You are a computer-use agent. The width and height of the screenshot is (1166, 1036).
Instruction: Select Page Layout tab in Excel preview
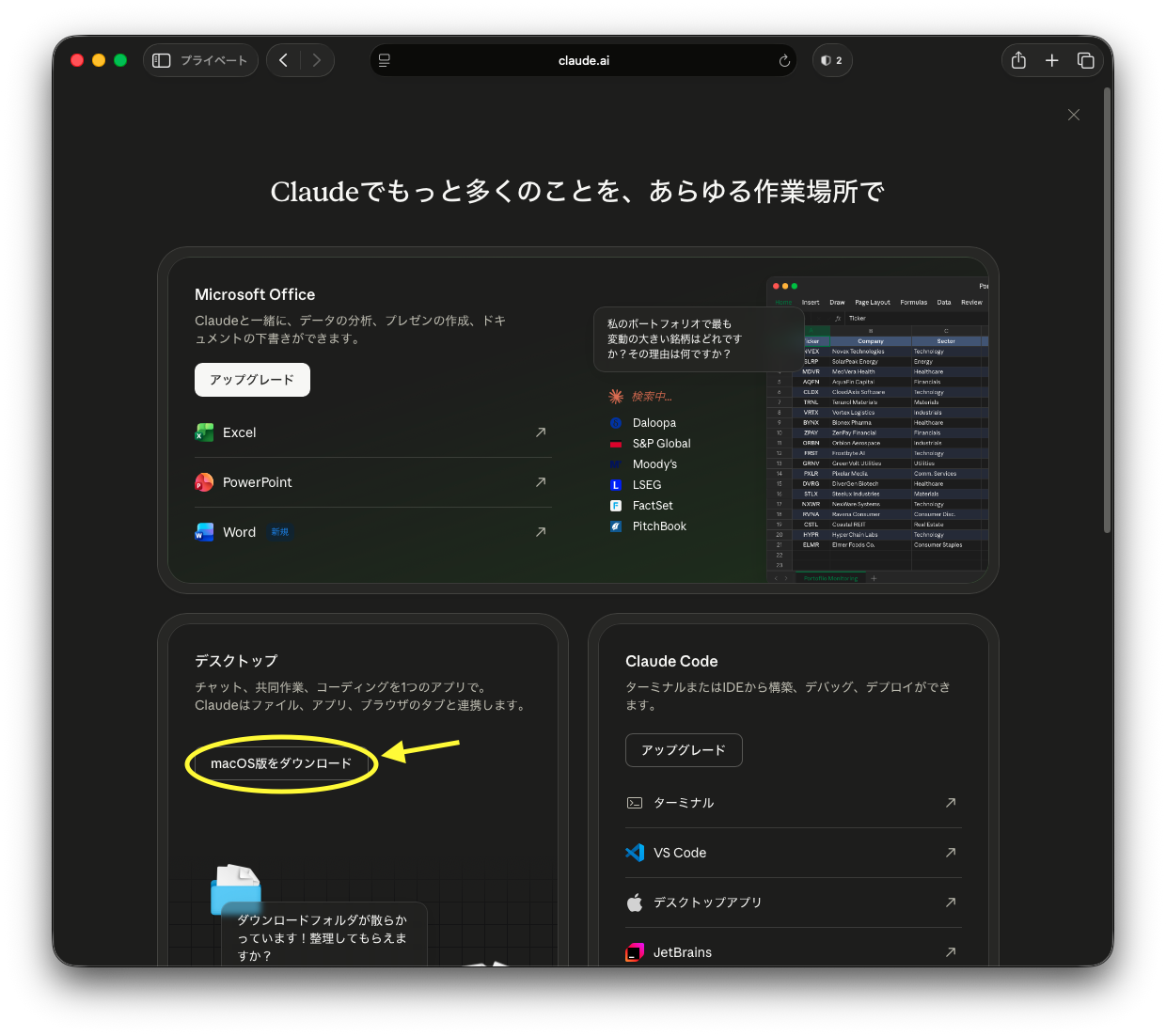click(873, 303)
